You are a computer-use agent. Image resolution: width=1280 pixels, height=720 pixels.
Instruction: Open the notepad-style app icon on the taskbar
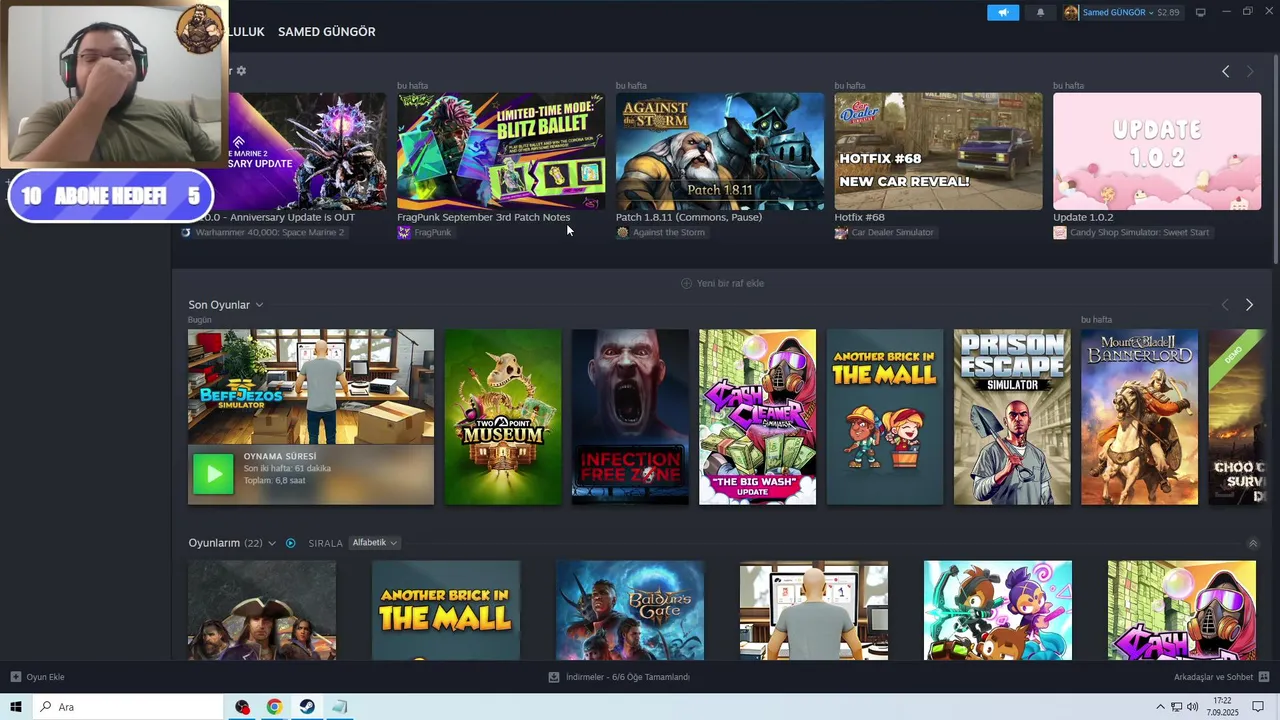click(x=340, y=707)
